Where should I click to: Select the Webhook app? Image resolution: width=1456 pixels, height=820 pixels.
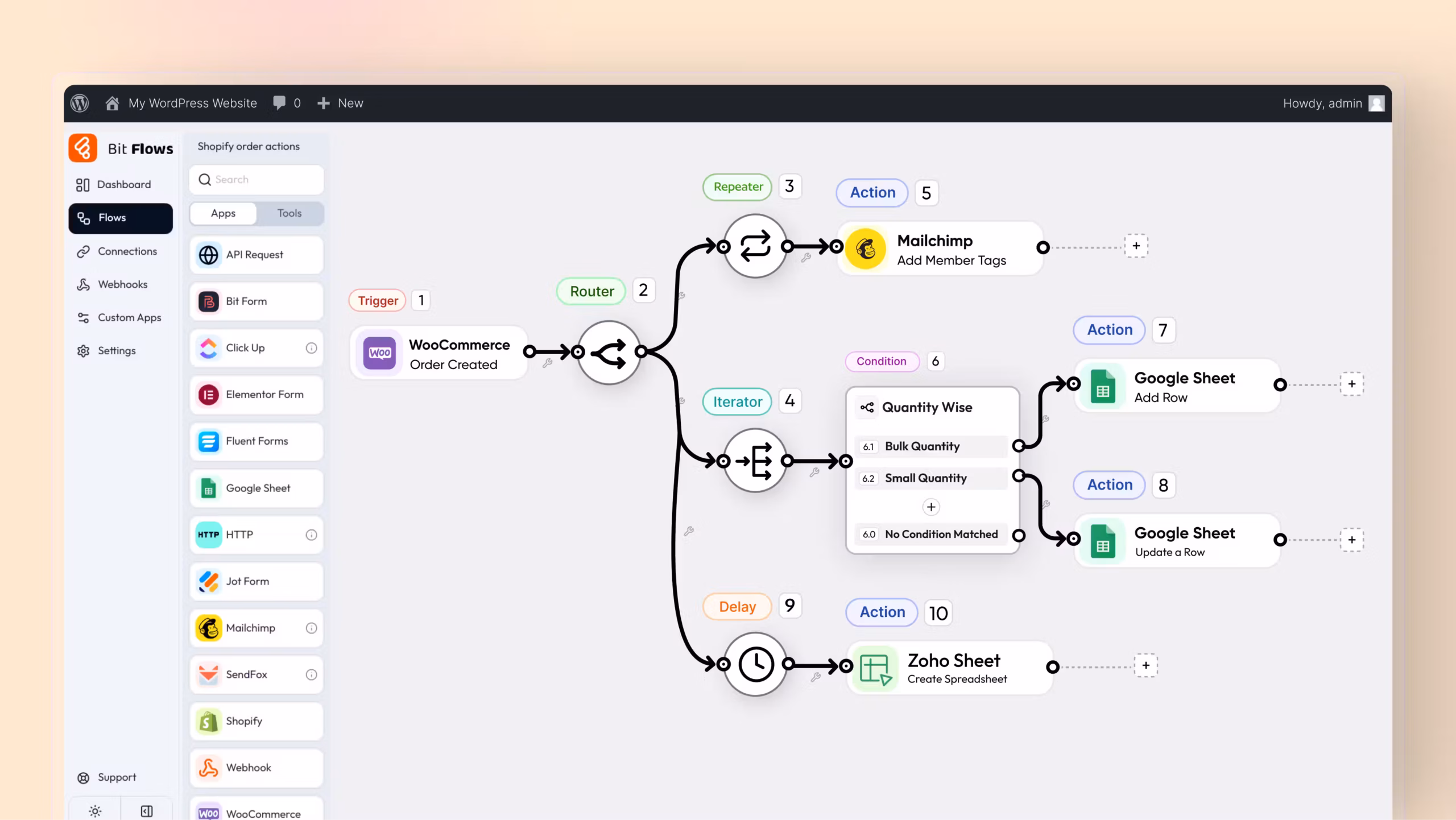[257, 768]
